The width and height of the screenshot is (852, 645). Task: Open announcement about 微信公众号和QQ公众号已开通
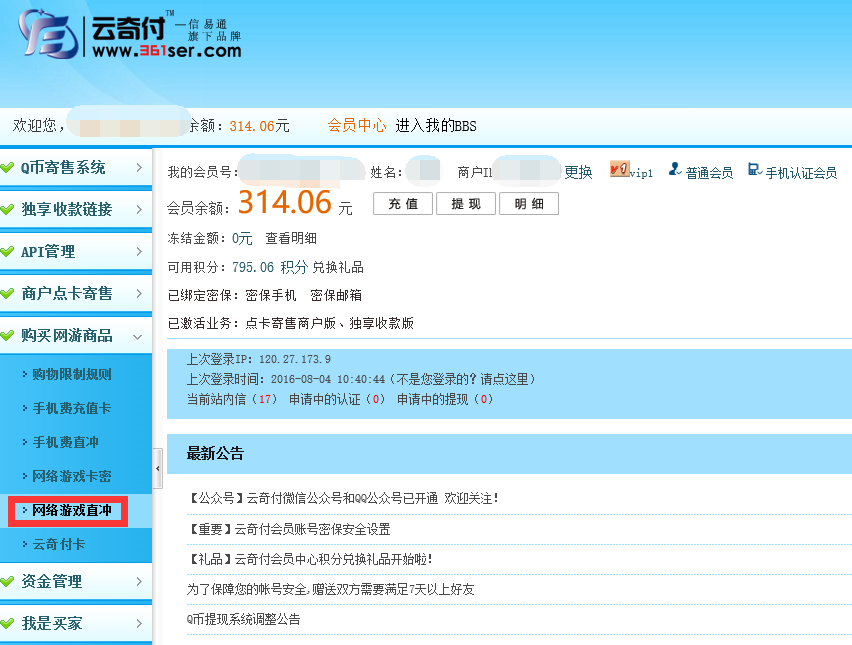click(343, 498)
